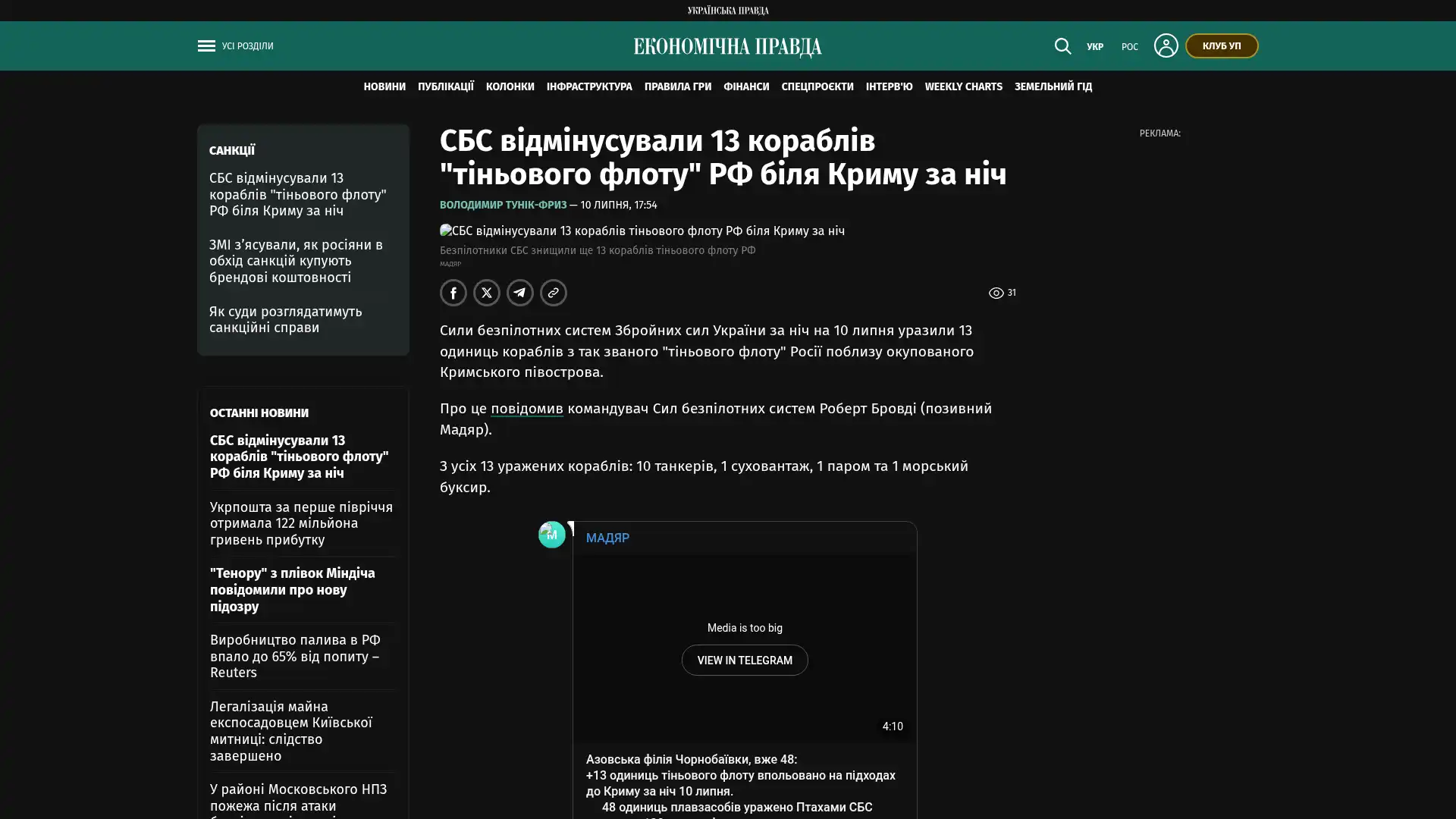Screen dimensions: 1456x819
Task: Share article on Facebook
Action: pyautogui.click(x=453, y=293)
